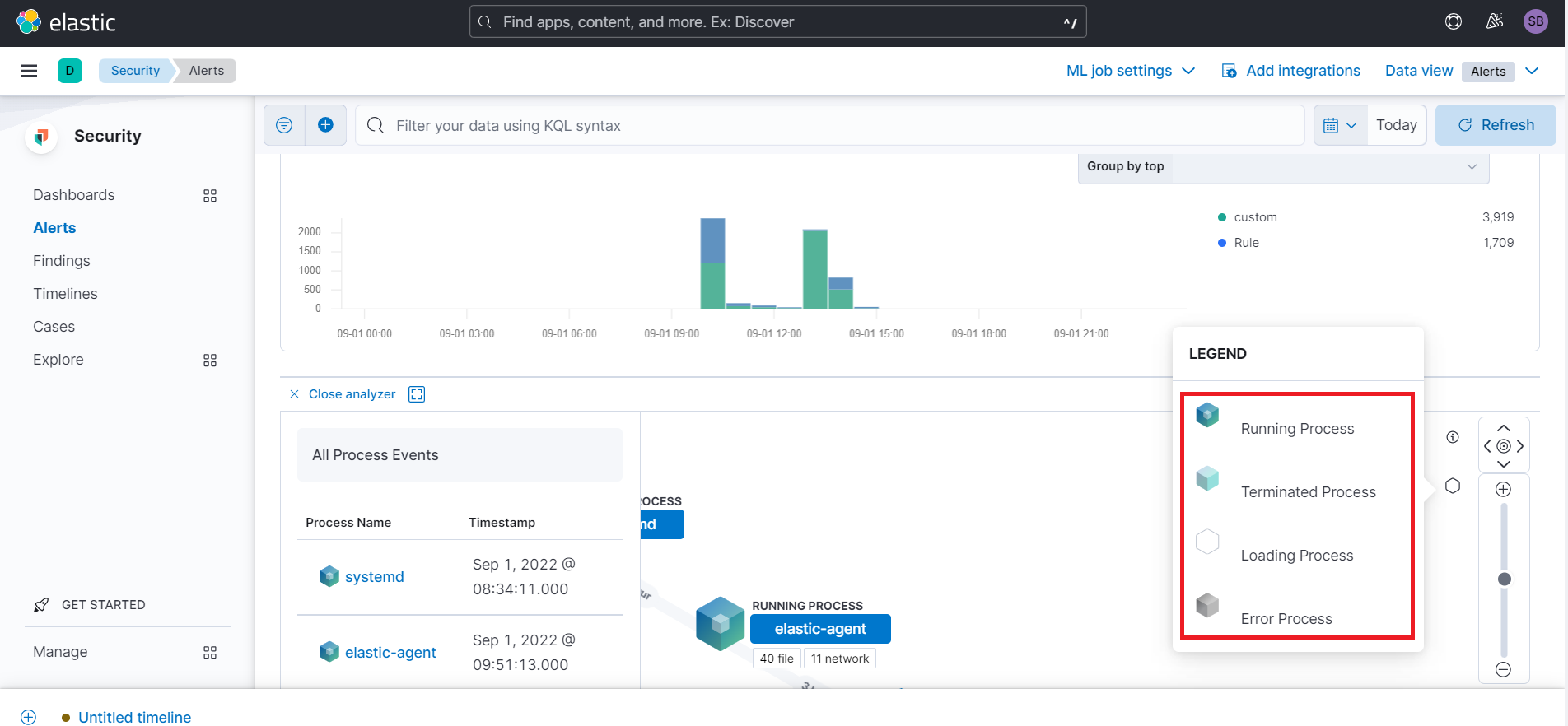Screen dimensions: 1568x726
Task: Open the Data view Alerts selector
Action: 1462,71
